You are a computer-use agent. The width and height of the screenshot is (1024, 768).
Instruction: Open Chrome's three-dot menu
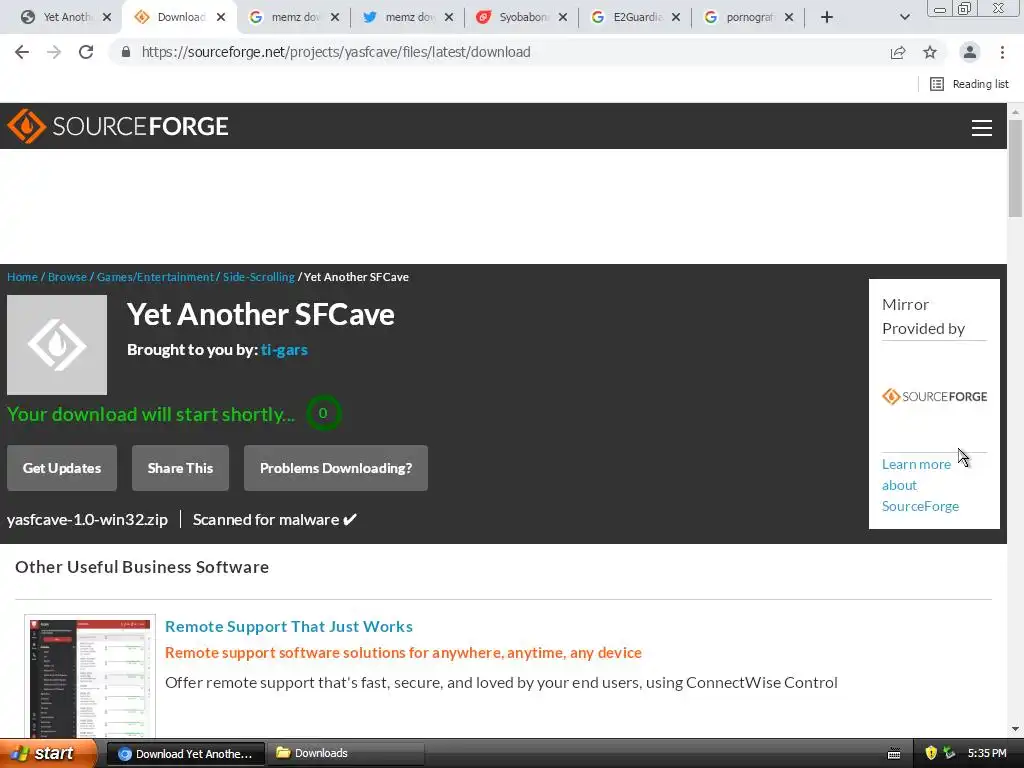(1002, 52)
